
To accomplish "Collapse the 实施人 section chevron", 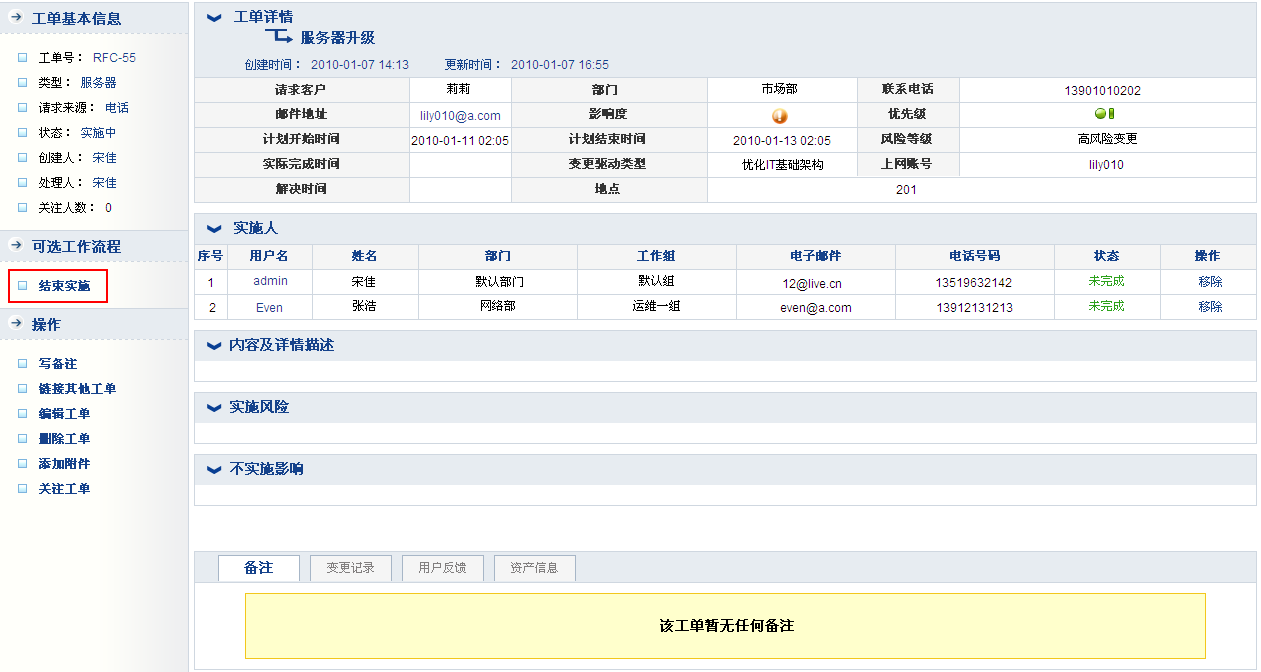I will 214,229.
